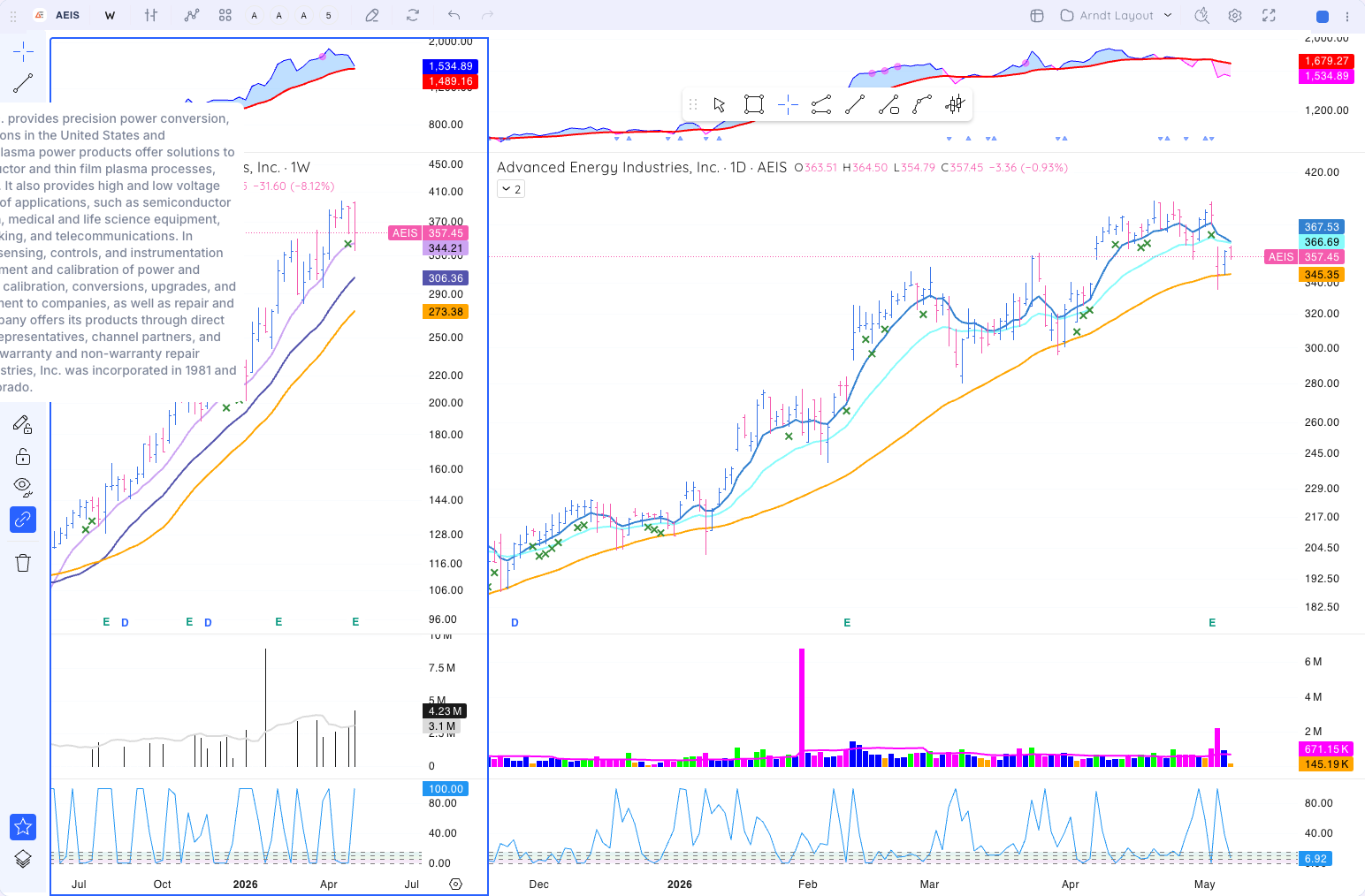Select the line with label tool
This screenshot has width=1365, height=896.
(x=888, y=105)
